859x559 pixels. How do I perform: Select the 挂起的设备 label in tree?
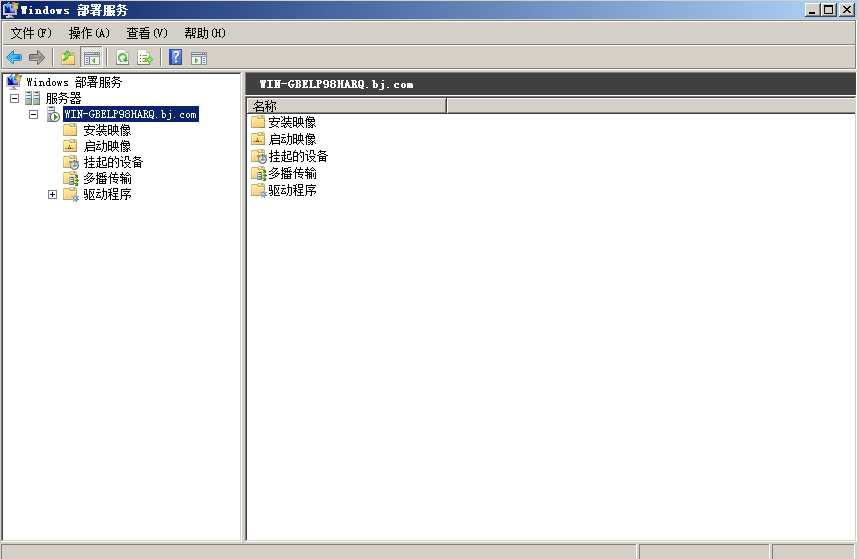click(x=113, y=162)
